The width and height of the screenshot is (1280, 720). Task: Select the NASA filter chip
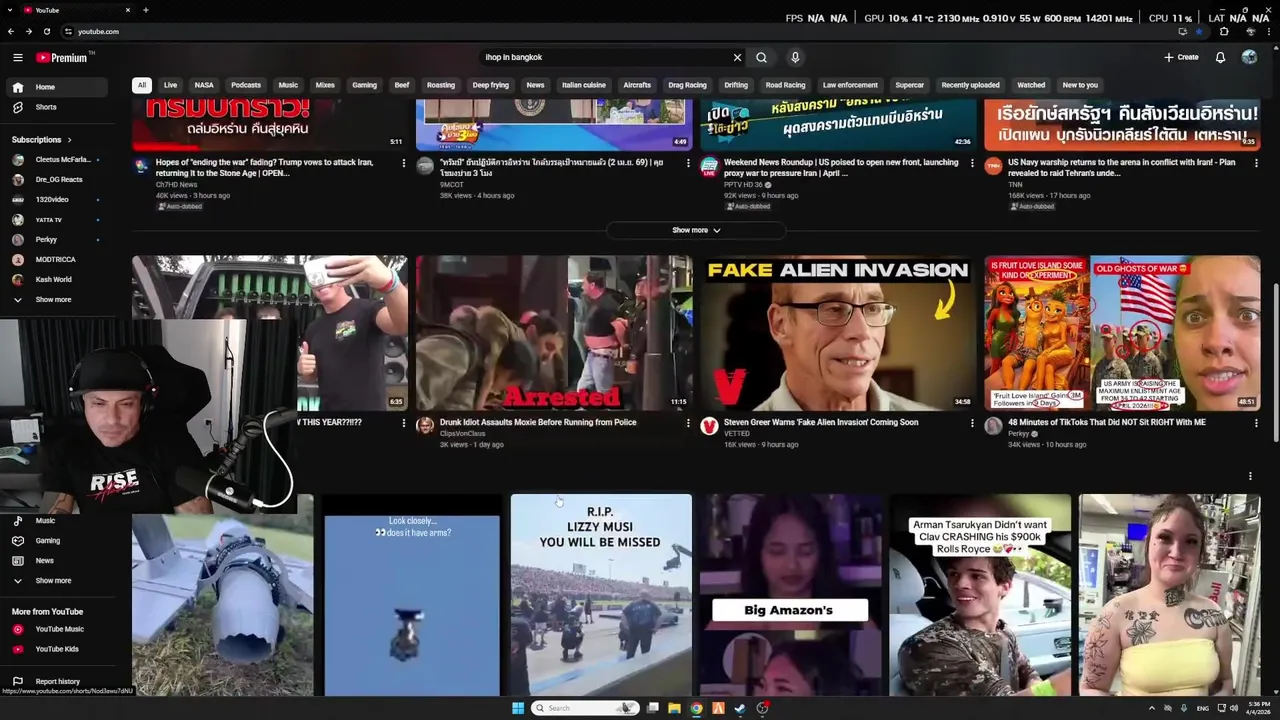[204, 85]
